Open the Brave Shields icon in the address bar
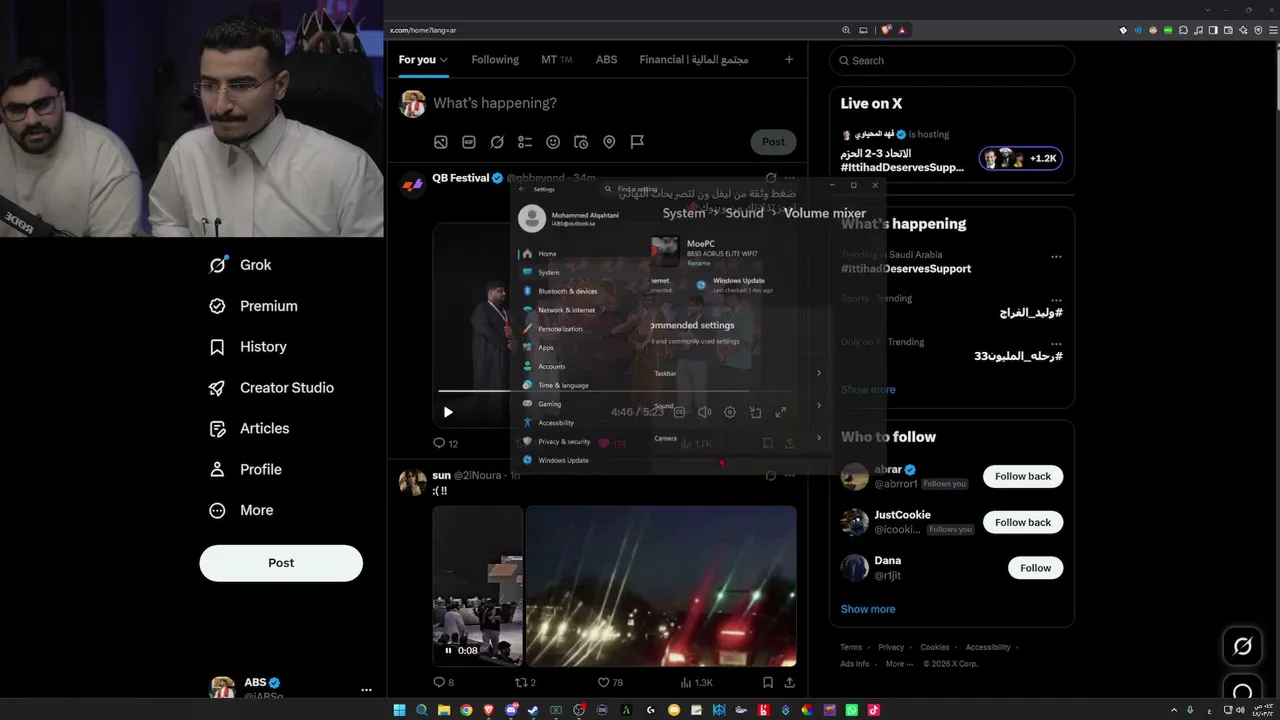1280x720 pixels. point(886,30)
